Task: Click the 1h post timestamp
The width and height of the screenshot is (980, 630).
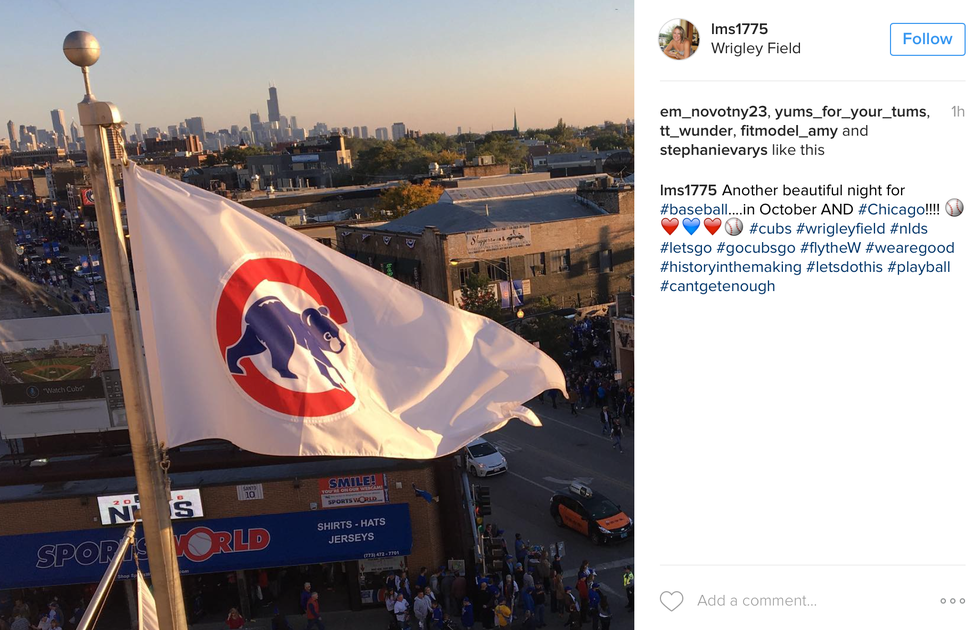Action: [x=958, y=112]
